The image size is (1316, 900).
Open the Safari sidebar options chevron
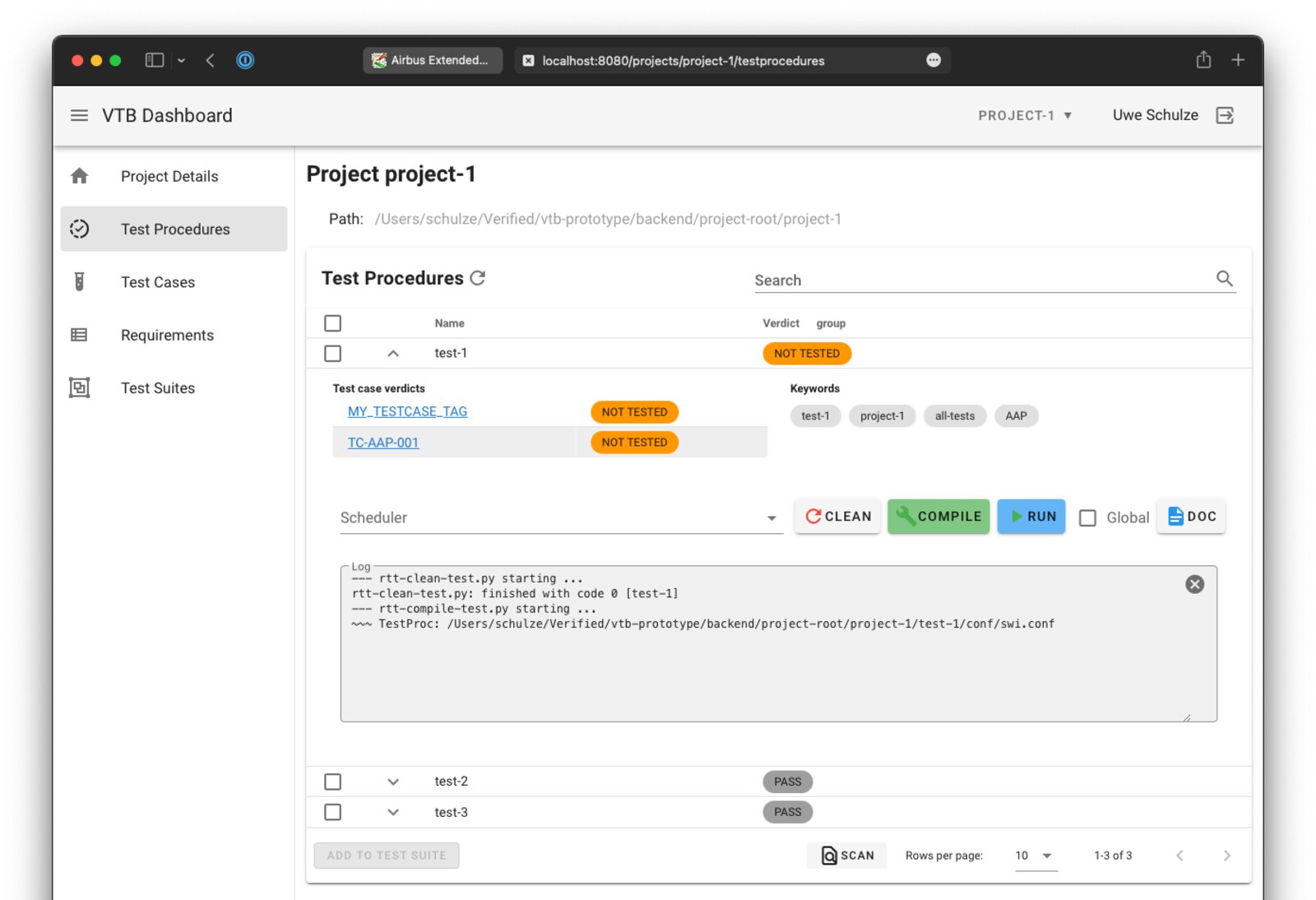point(181,61)
